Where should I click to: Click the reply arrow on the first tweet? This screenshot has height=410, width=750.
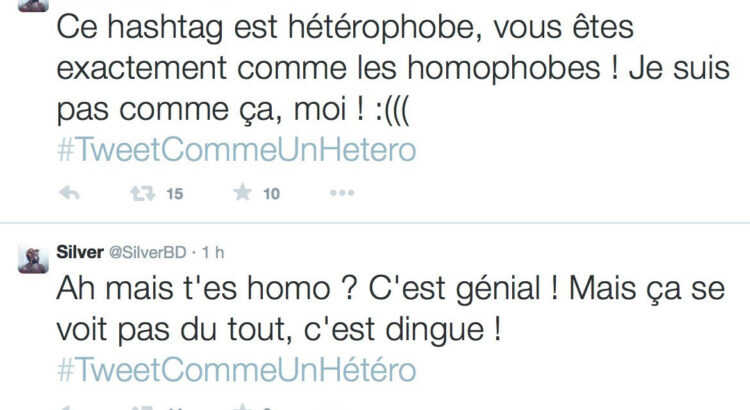pos(70,194)
